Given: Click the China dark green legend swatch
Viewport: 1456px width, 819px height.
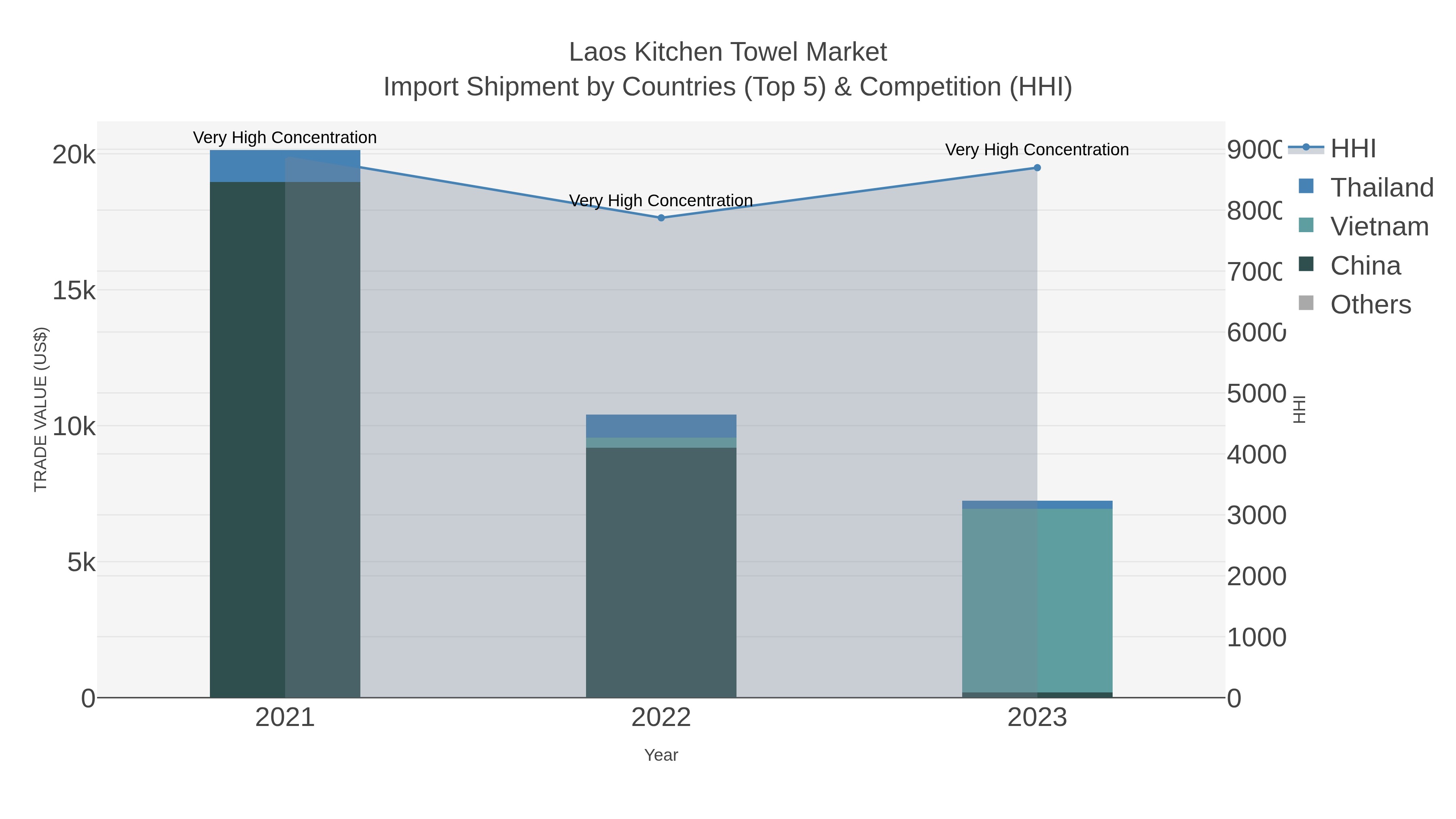Looking at the screenshot, I should pos(1306,264).
